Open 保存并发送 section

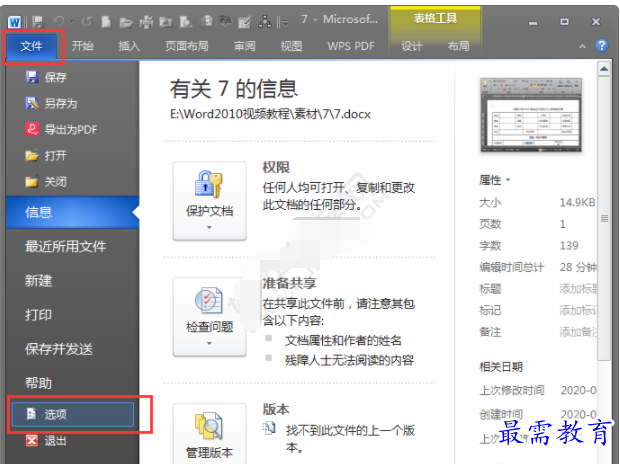[x=59, y=349]
